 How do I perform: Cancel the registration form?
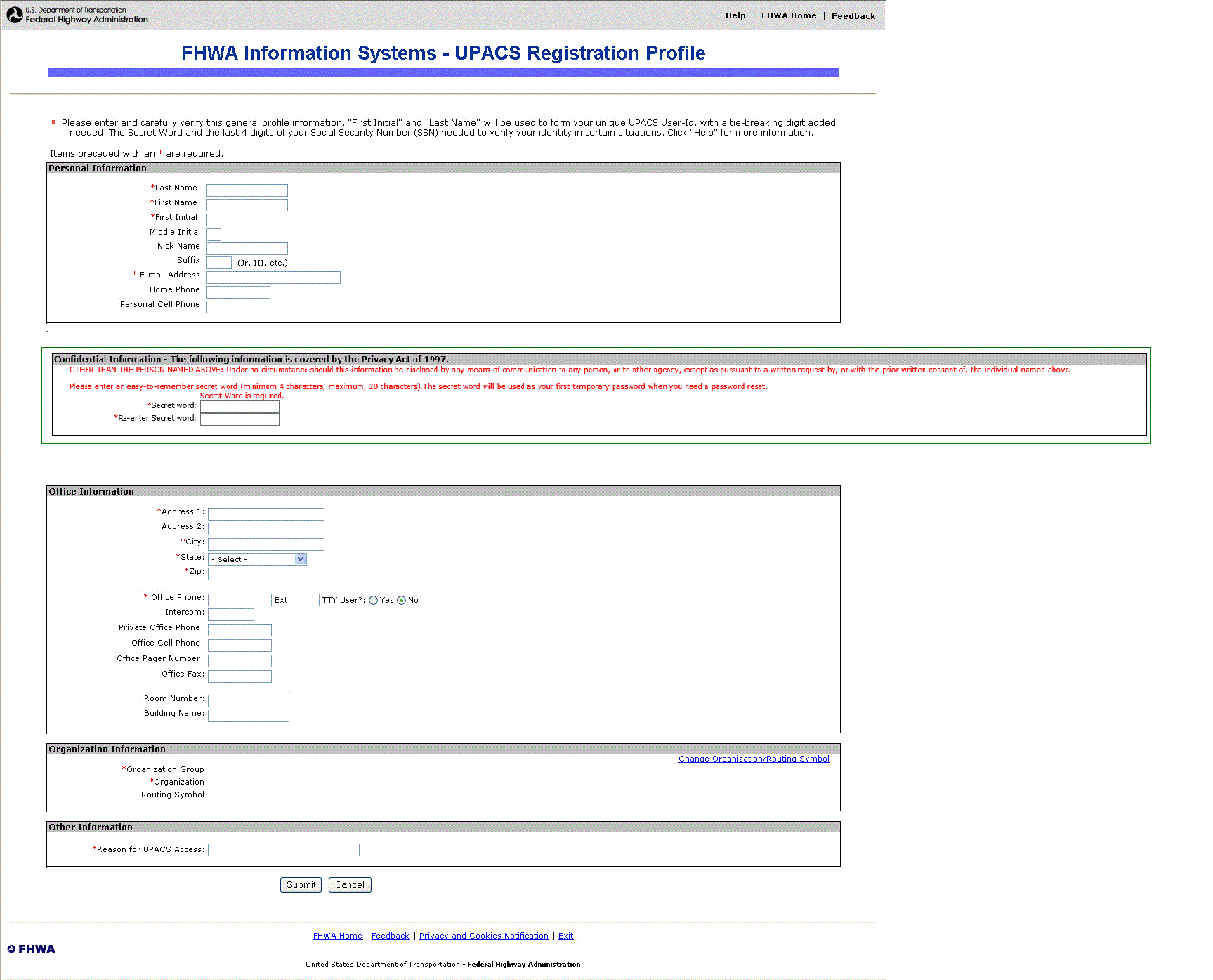pyautogui.click(x=350, y=885)
